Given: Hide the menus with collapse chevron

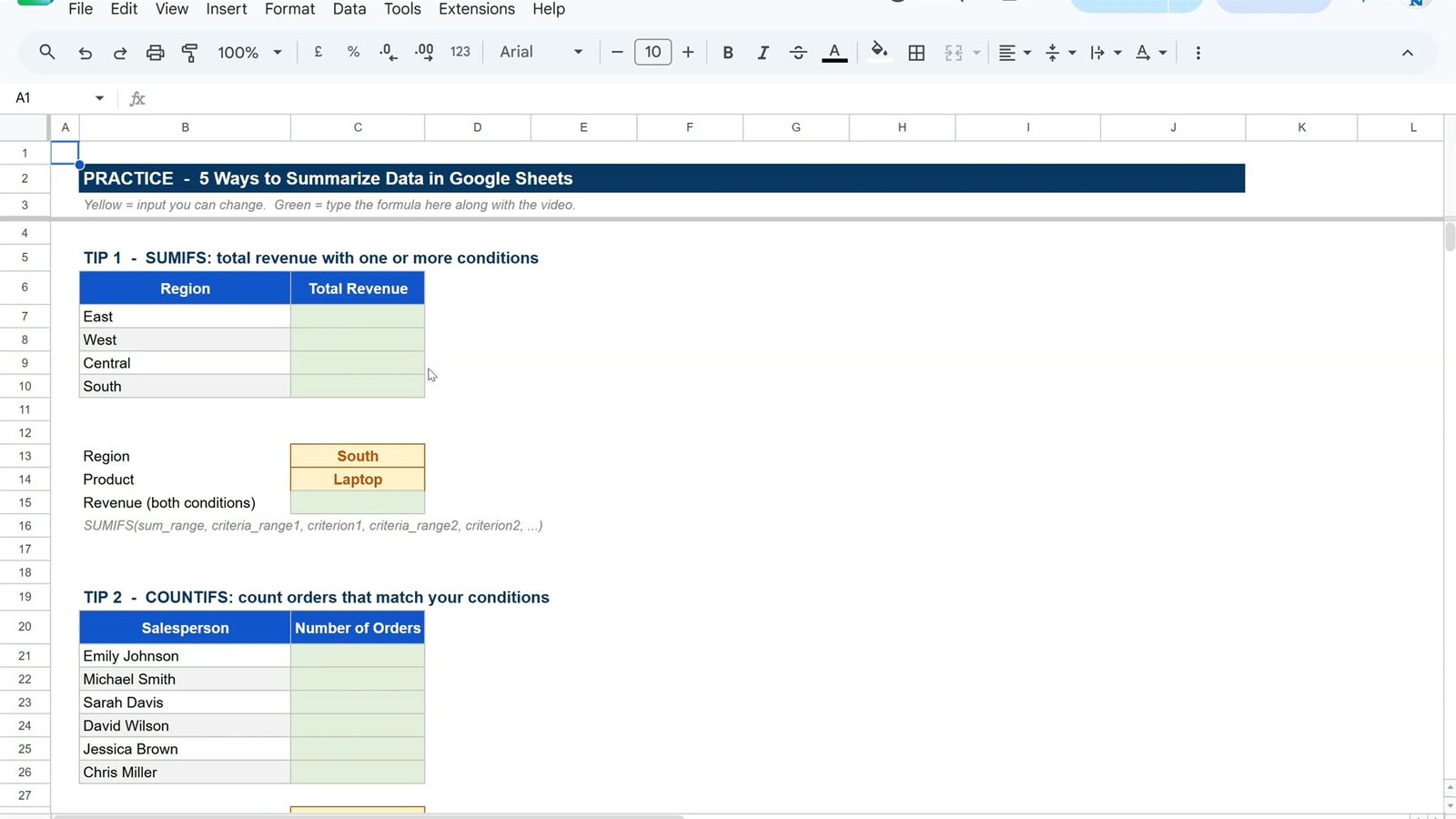Looking at the screenshot, I should [1407, 53].
